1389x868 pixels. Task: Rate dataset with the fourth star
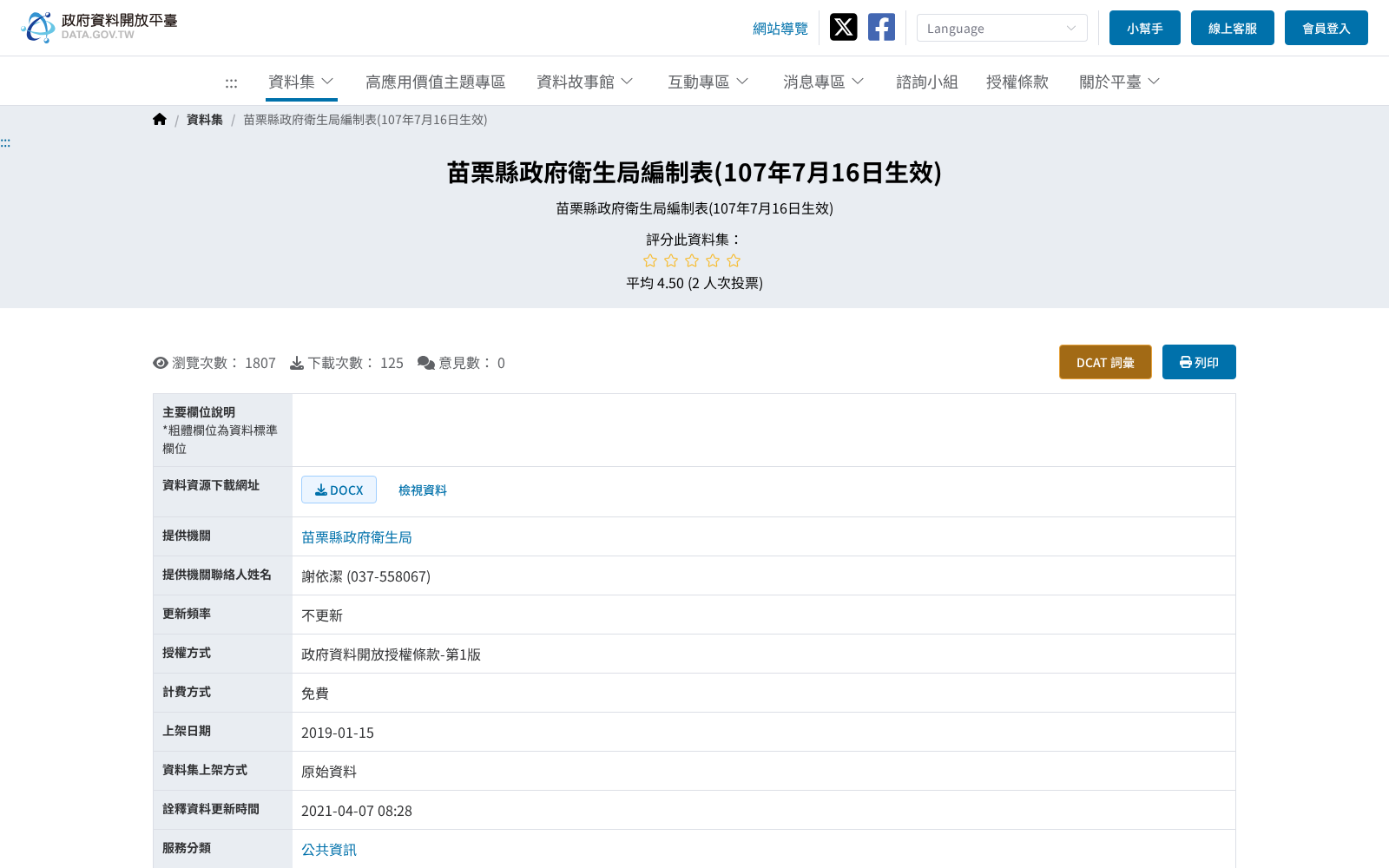tap(713, 260)
